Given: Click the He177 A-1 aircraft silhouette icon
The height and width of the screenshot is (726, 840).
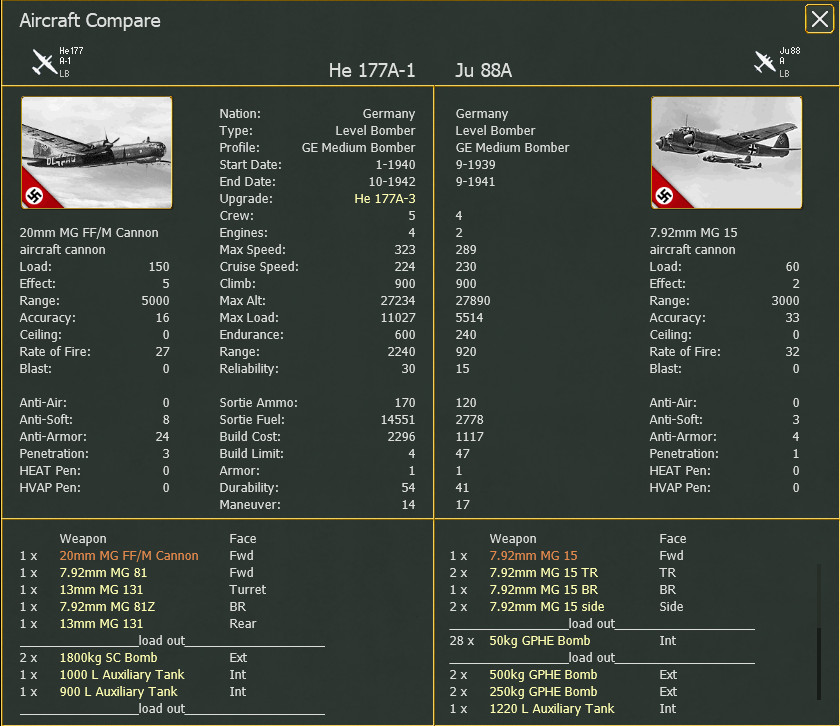Looking at the screenshot, I should (44, 62).
